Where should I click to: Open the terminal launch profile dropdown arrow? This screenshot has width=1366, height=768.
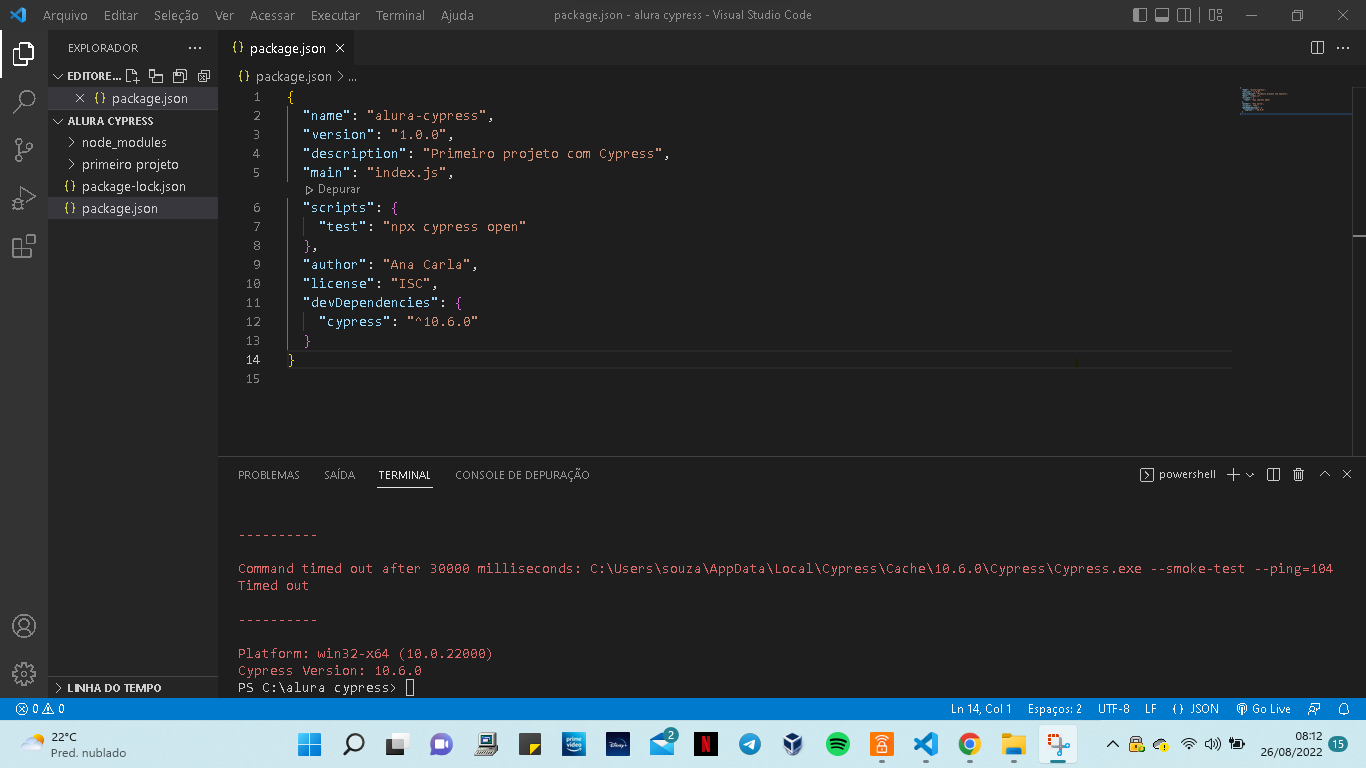coord(1250,475)
